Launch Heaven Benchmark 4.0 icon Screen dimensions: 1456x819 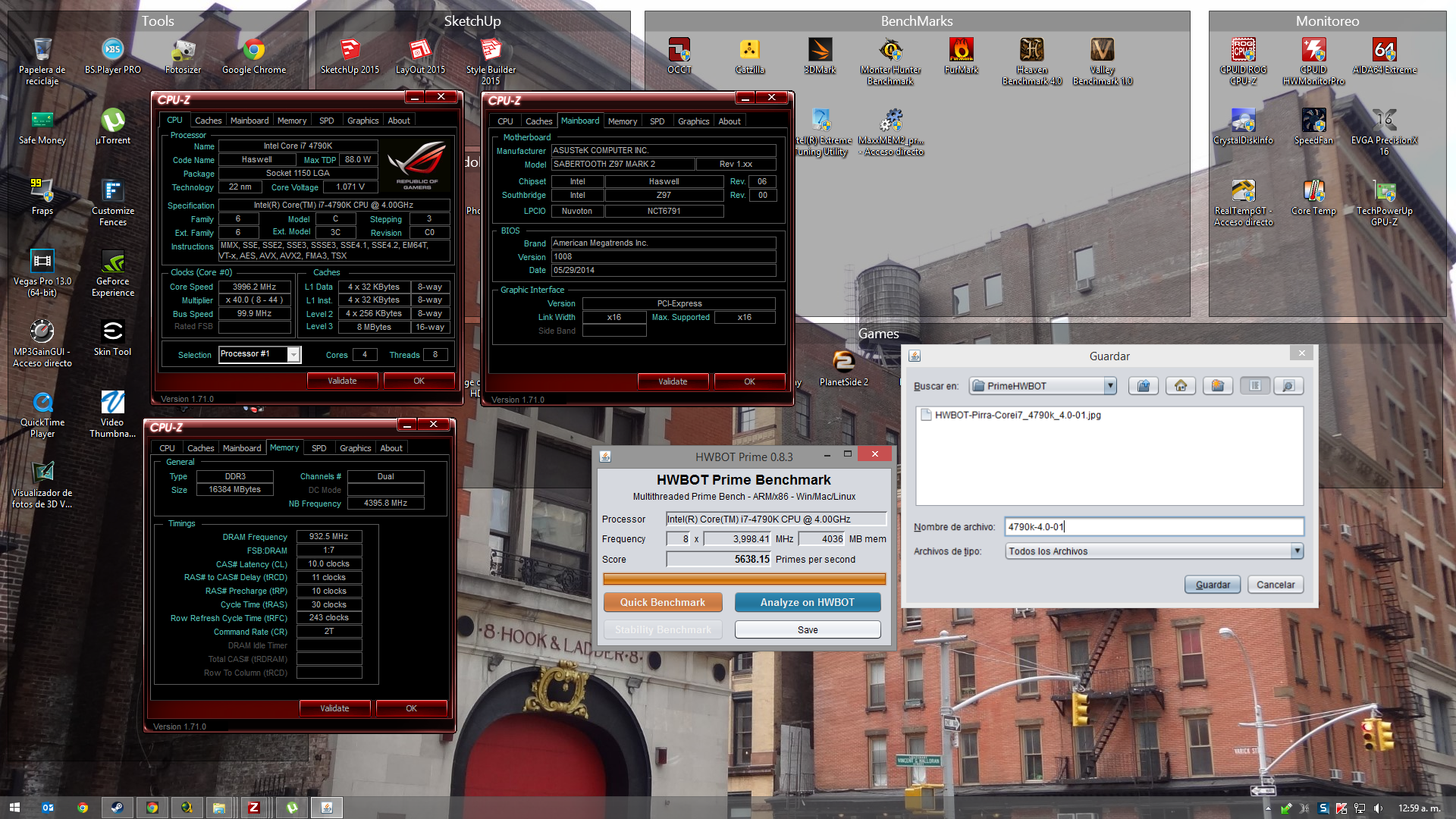[1031, 62]
